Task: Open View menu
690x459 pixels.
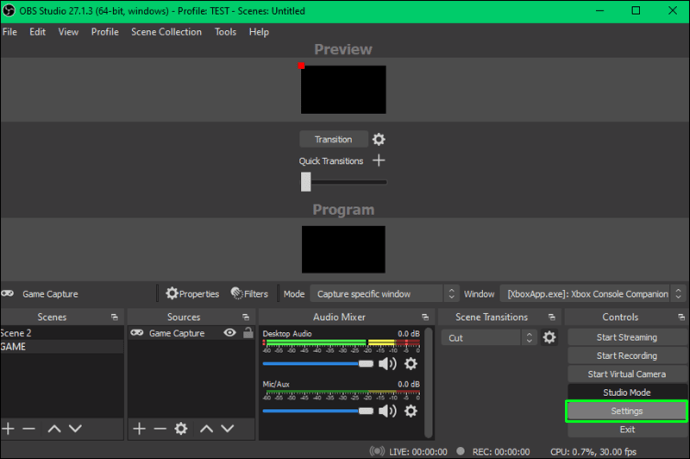Action: (x=68, y=32)
